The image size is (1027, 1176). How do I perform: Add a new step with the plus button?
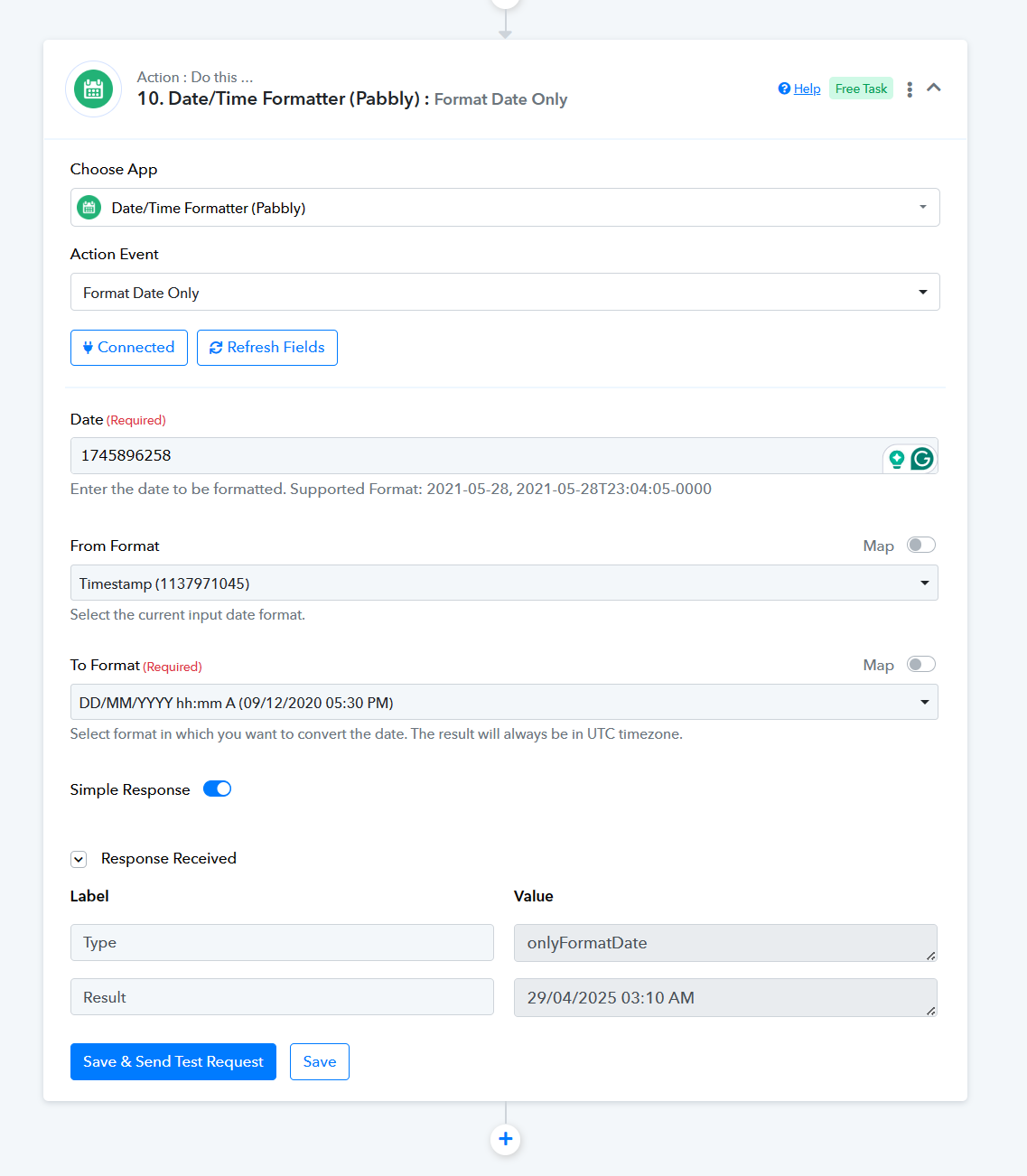(x=506, y=1139)
